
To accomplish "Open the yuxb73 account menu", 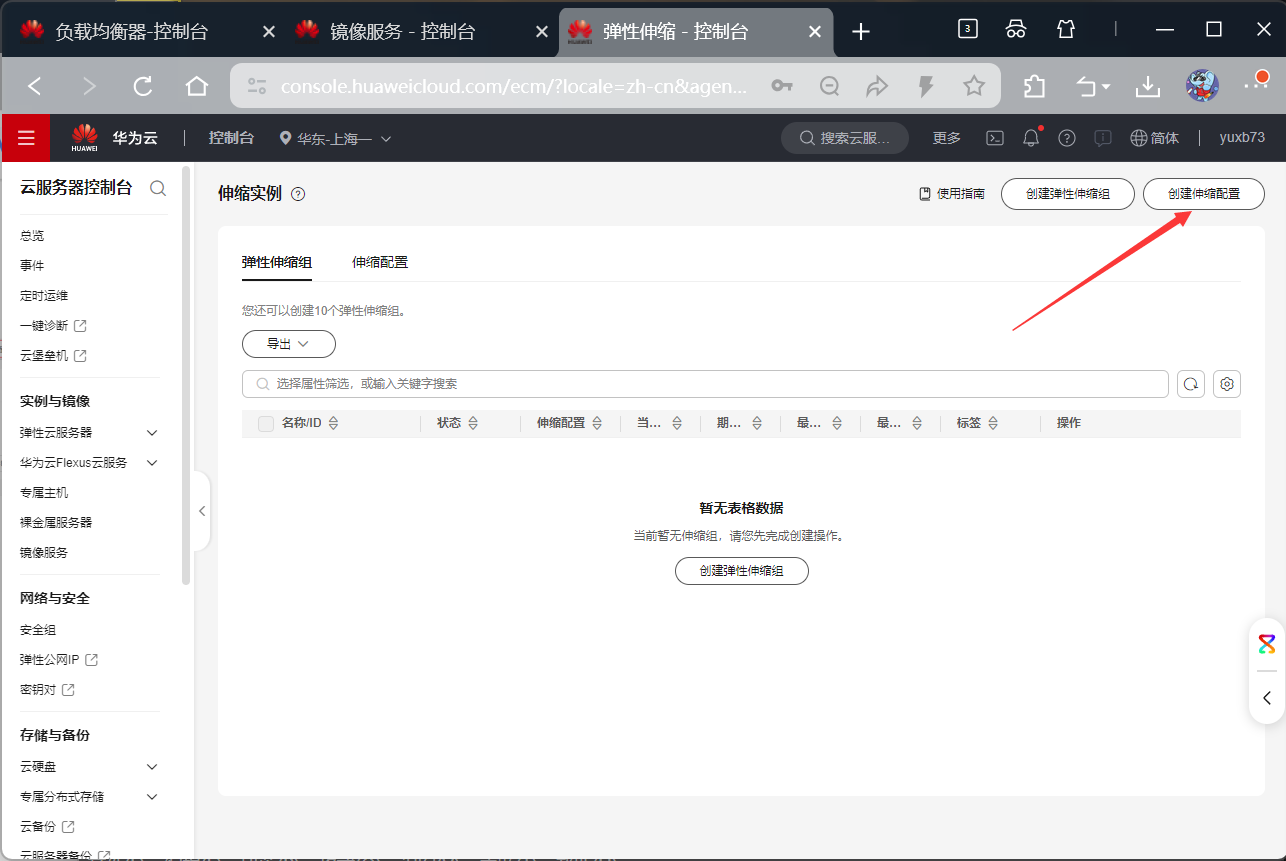I will click(x=1242, y=138).
